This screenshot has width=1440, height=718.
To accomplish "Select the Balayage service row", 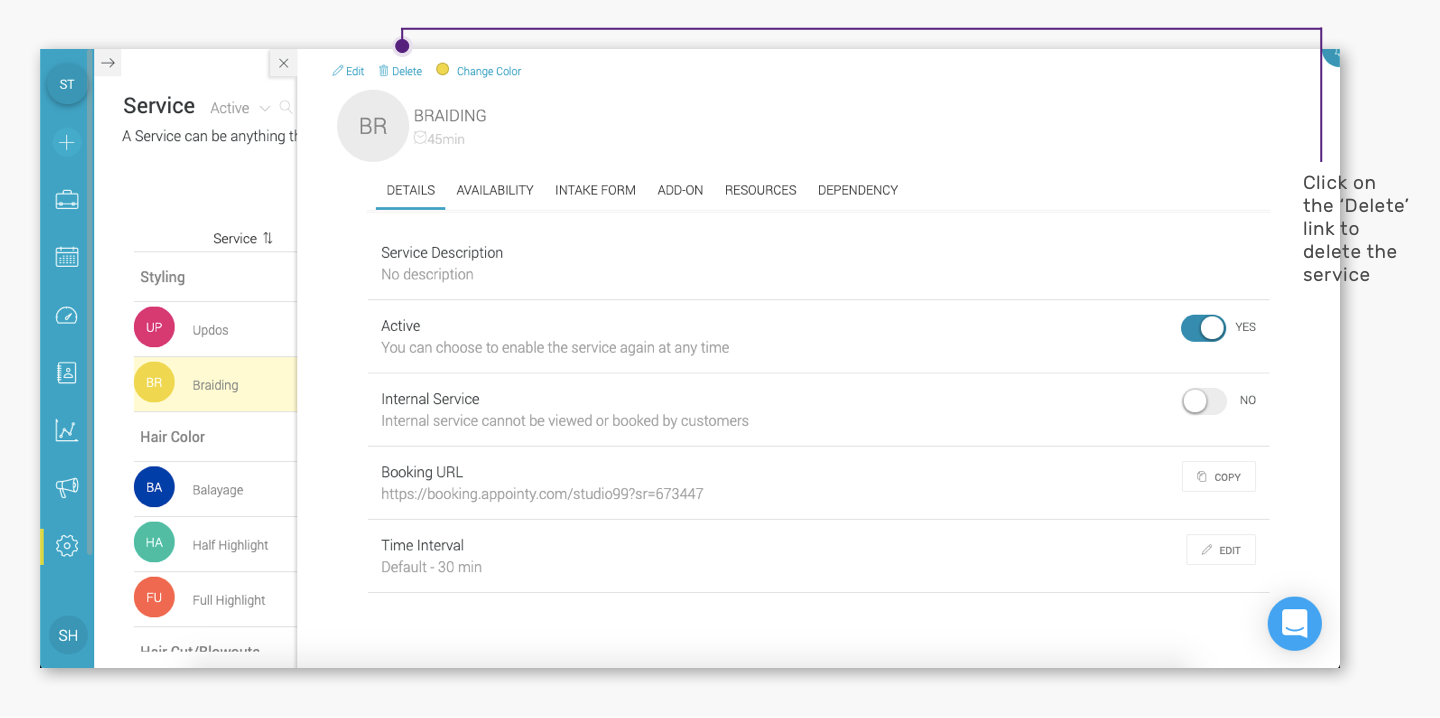I will click(215, 489).
